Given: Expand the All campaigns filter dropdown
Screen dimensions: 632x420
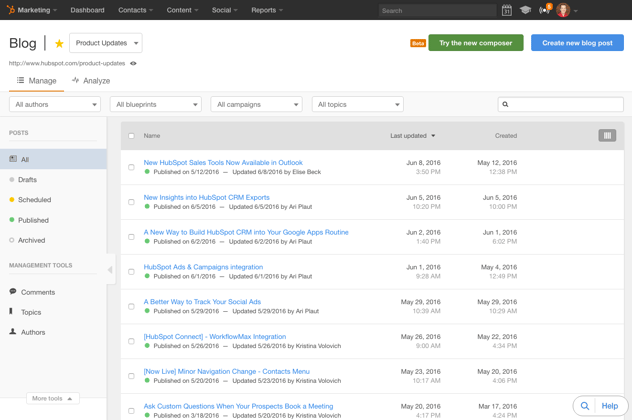Looking at the screenshot, I should 256,104.
